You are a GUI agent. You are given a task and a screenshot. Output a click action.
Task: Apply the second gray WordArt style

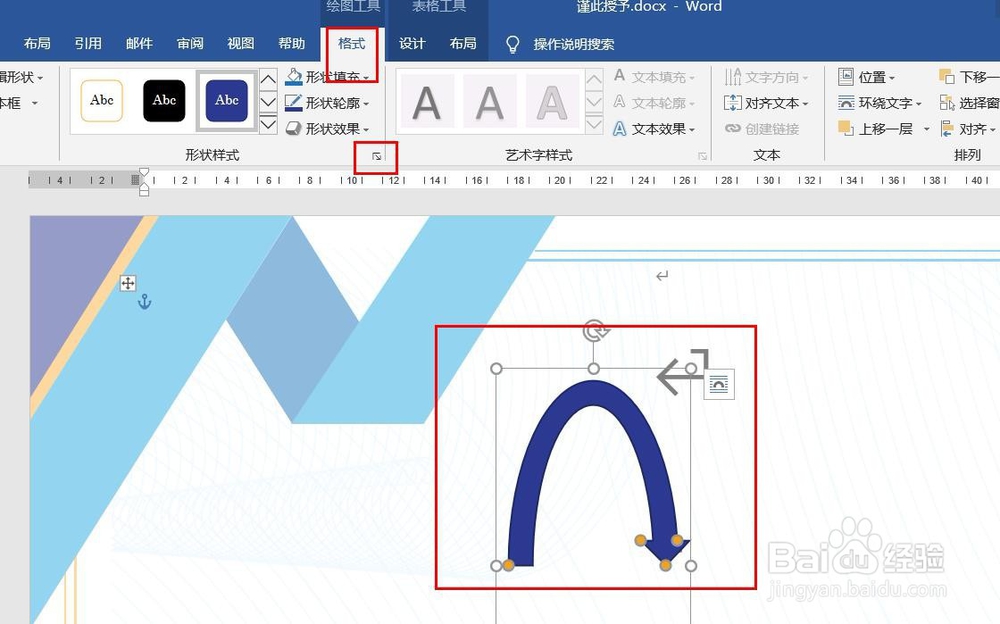(489, 102)
